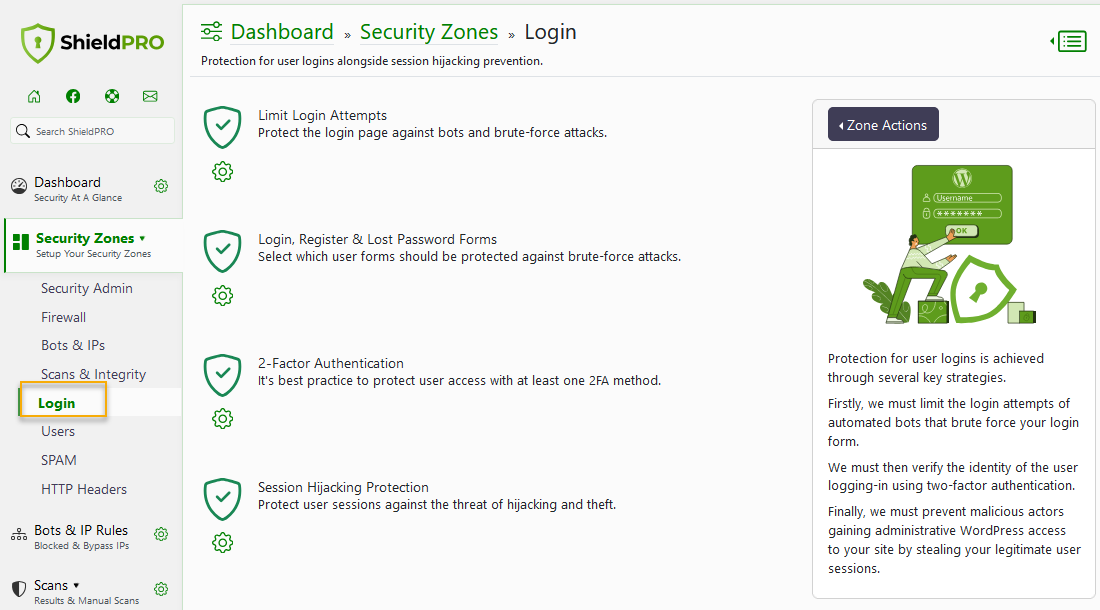Open settings gear under 2-Factor Authentication

pyautogui.click(x=222, y=419)
